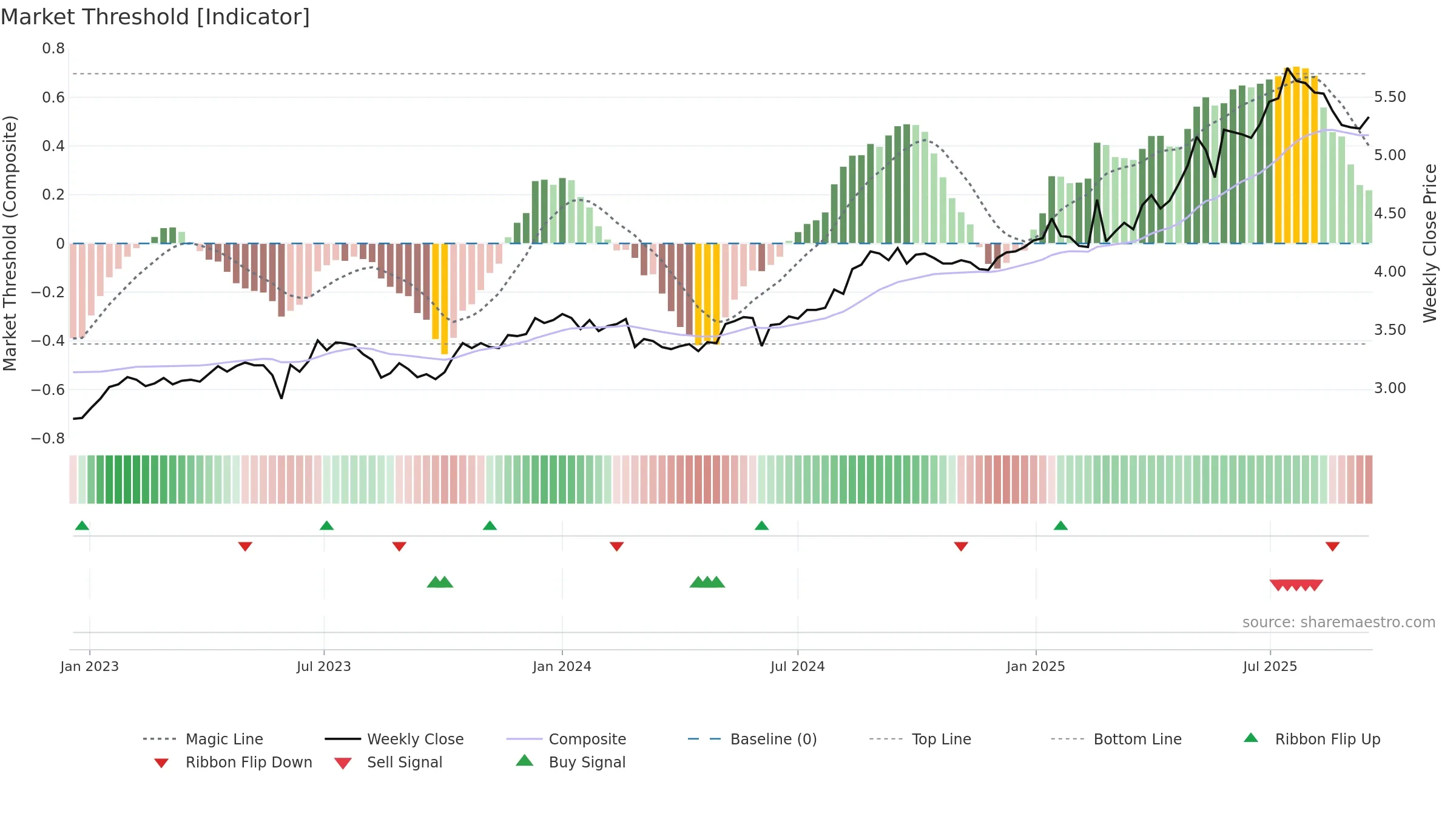The image size is (1456, 819).
Task: Click the lowest yellow bar near Oct 2023
Action: click(x=444, y=298)
